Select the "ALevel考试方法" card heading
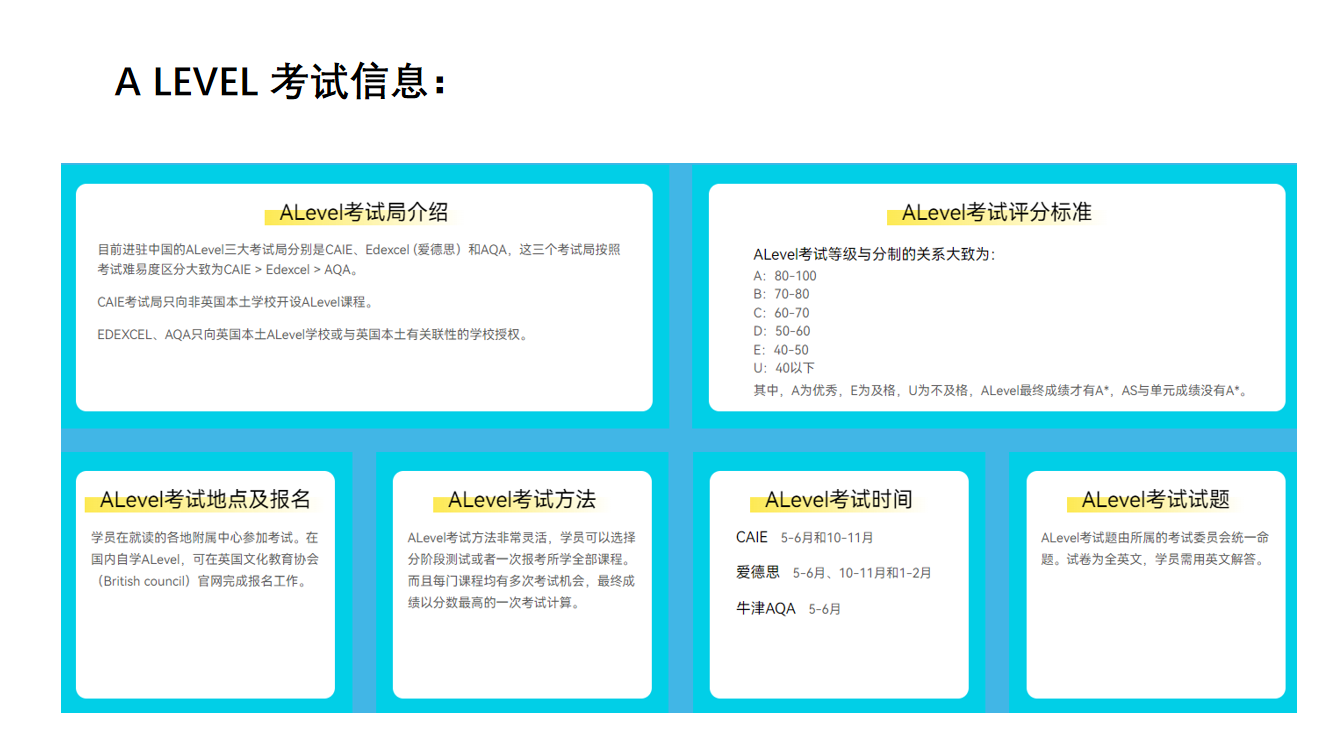Viewport: 1333px width, 732px height. click(521, 500)
